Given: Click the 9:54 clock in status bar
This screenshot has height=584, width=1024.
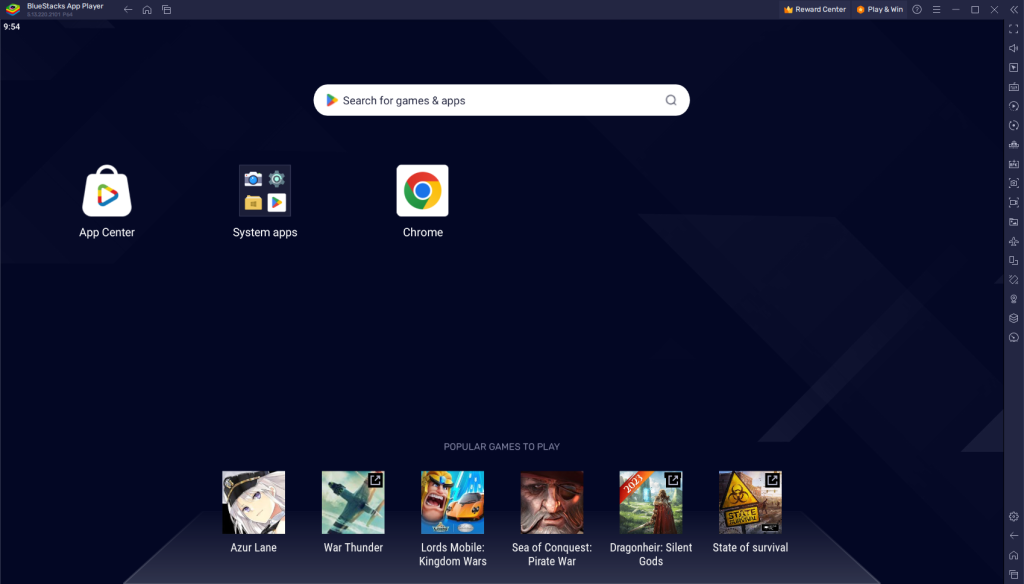Looking at the screenshot, I should [12, 27].
